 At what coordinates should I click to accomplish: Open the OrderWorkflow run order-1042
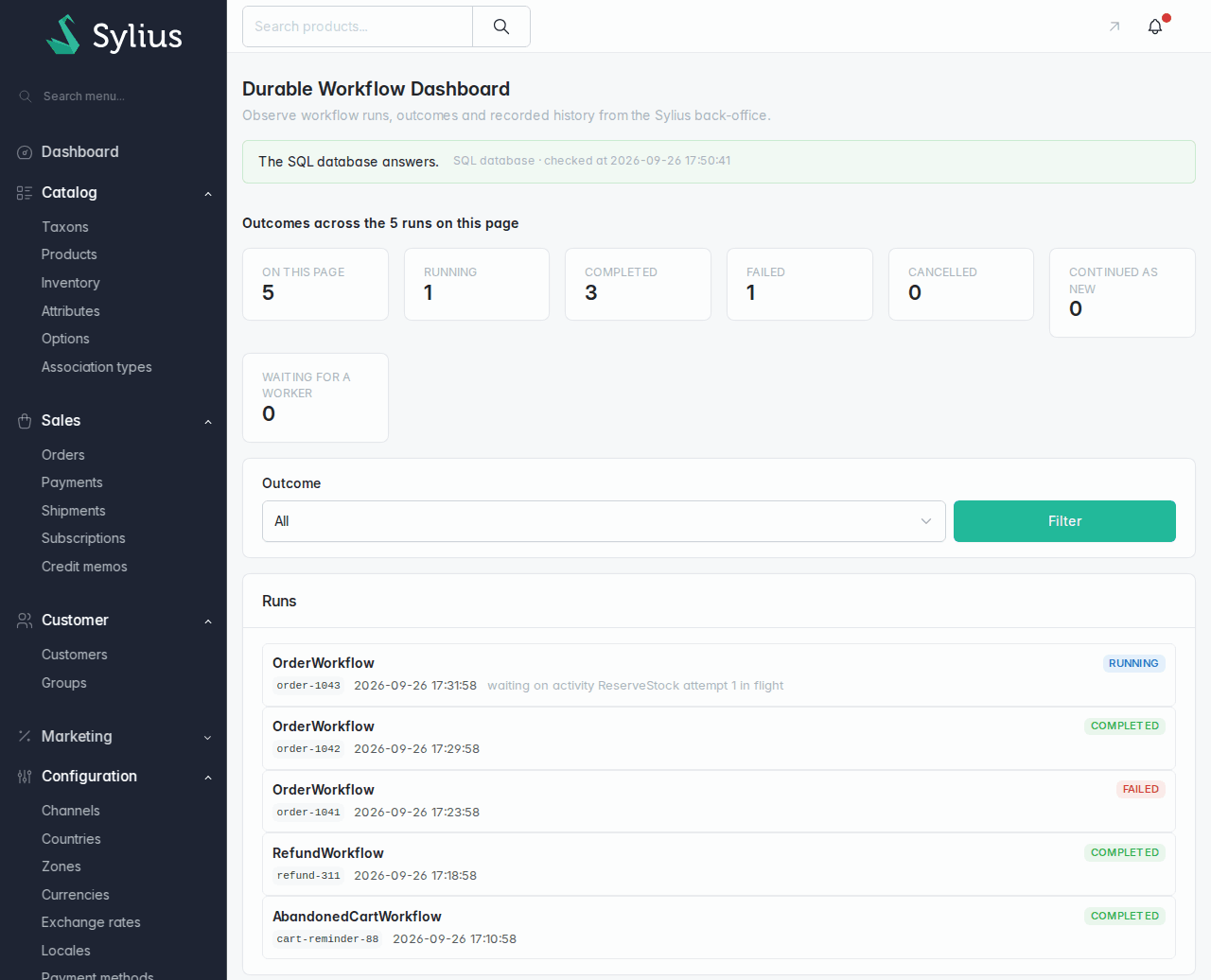pos(719,738)
